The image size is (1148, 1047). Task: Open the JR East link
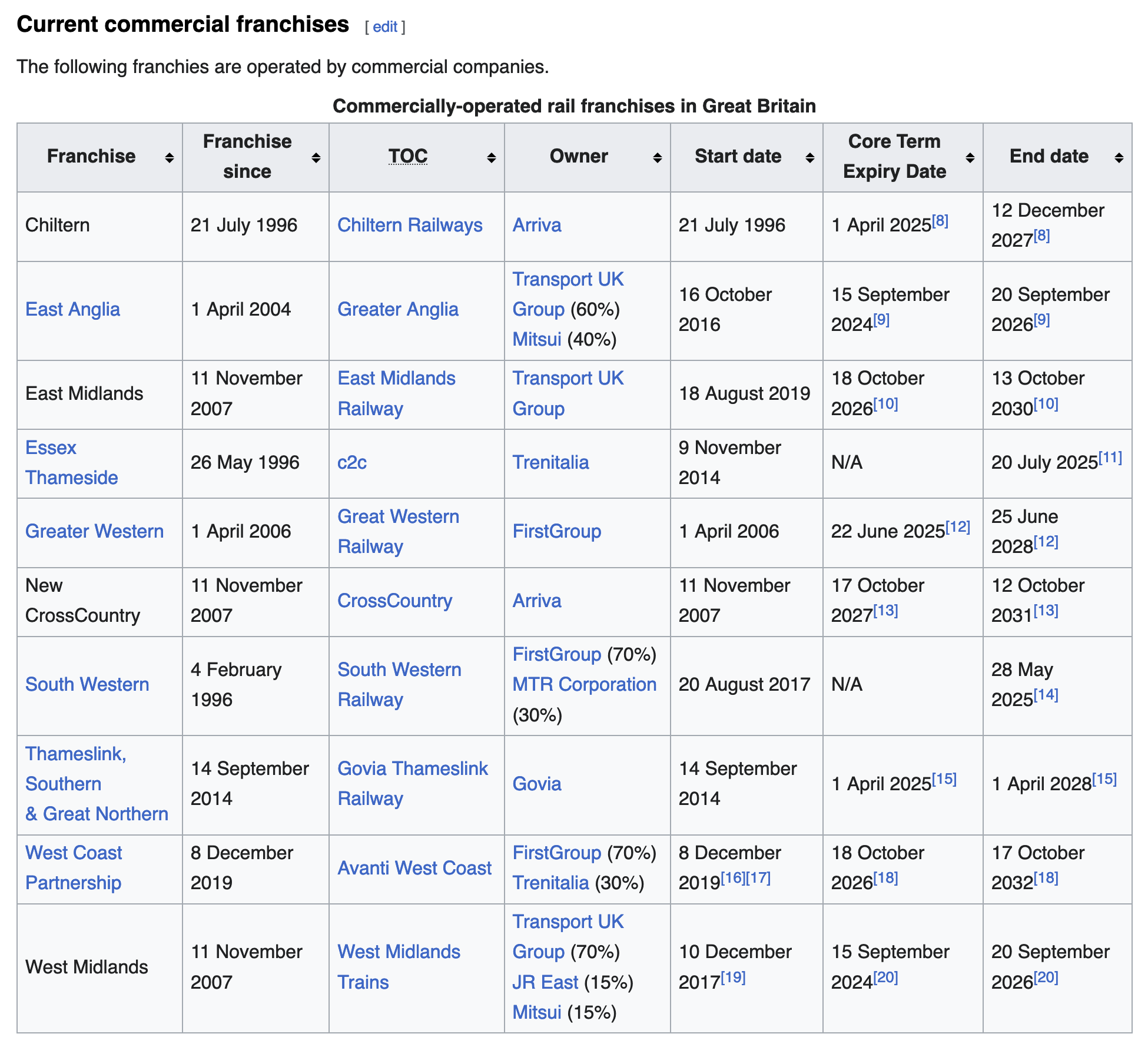pyautogui.click(x=545, y=982)
